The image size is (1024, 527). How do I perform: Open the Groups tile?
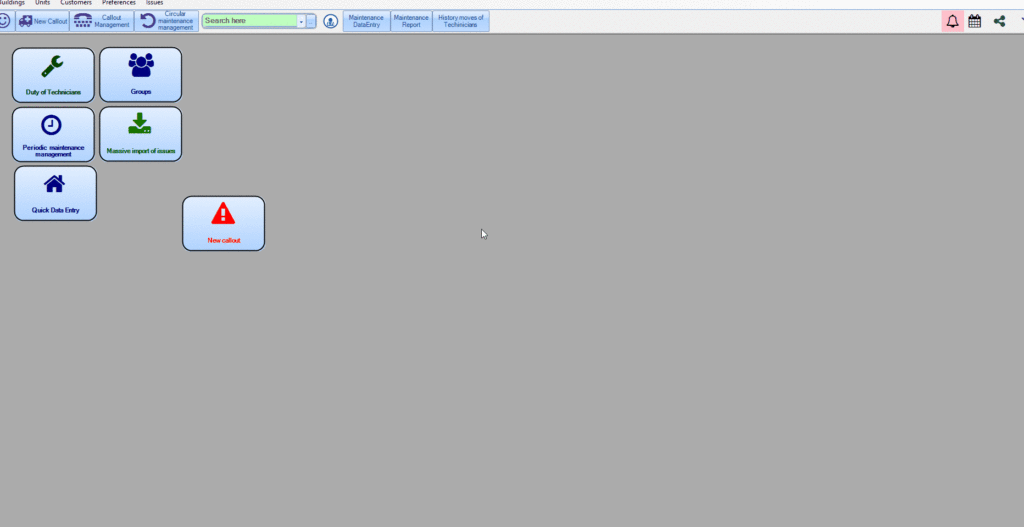140,75
